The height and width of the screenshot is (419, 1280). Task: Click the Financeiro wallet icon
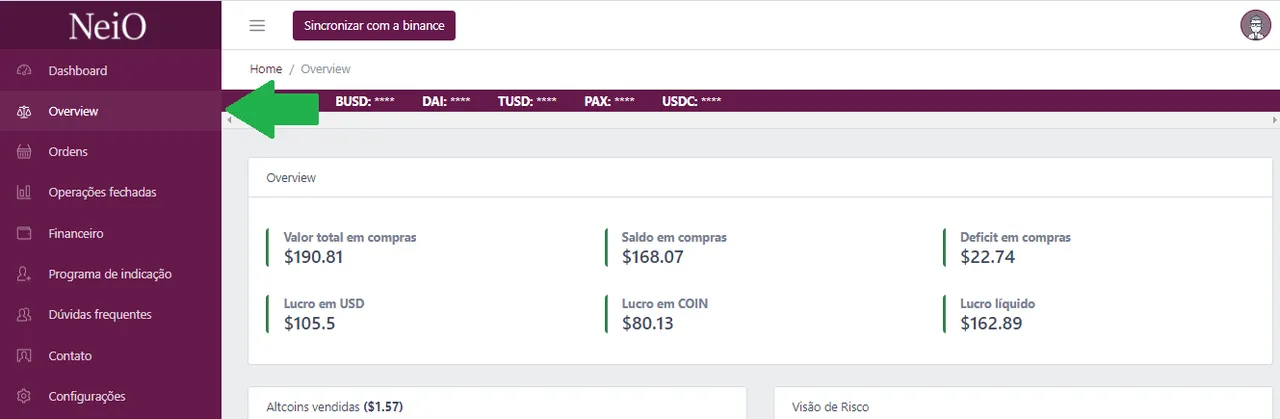click(24, 233)
